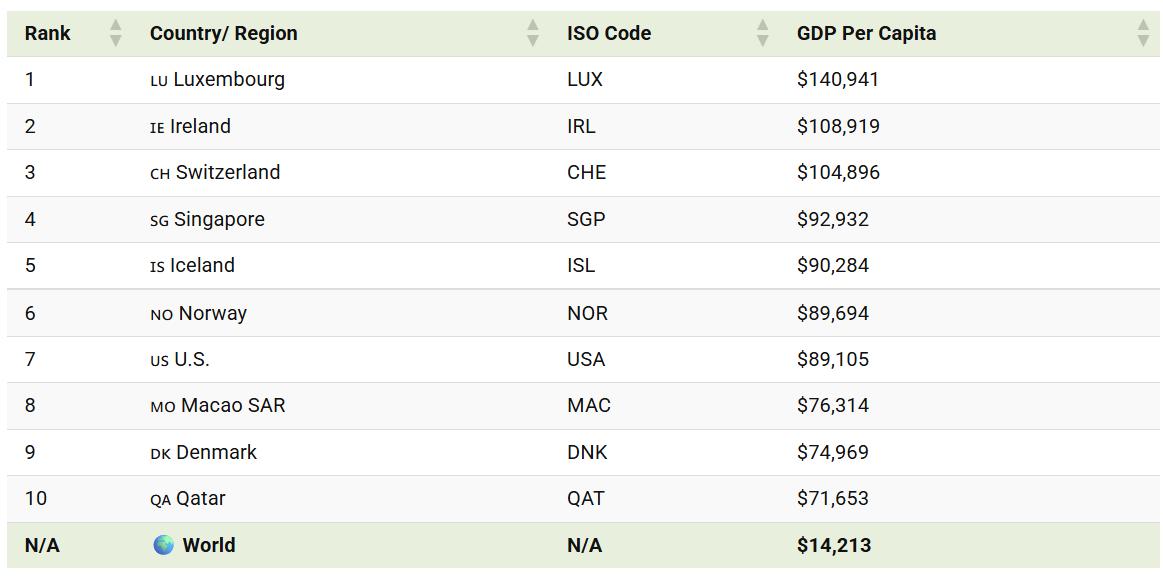Sort table by Rank column arrows

click(115, 33)
